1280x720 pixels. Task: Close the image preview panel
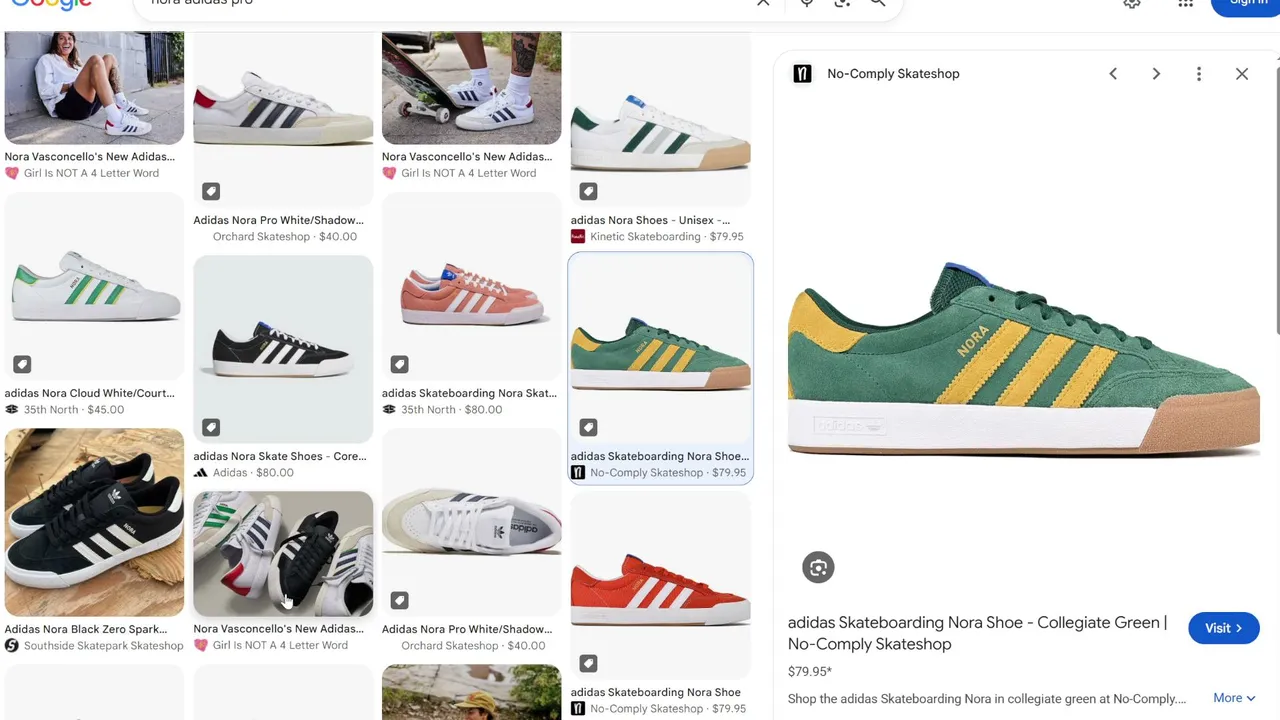pos(1242,74)
